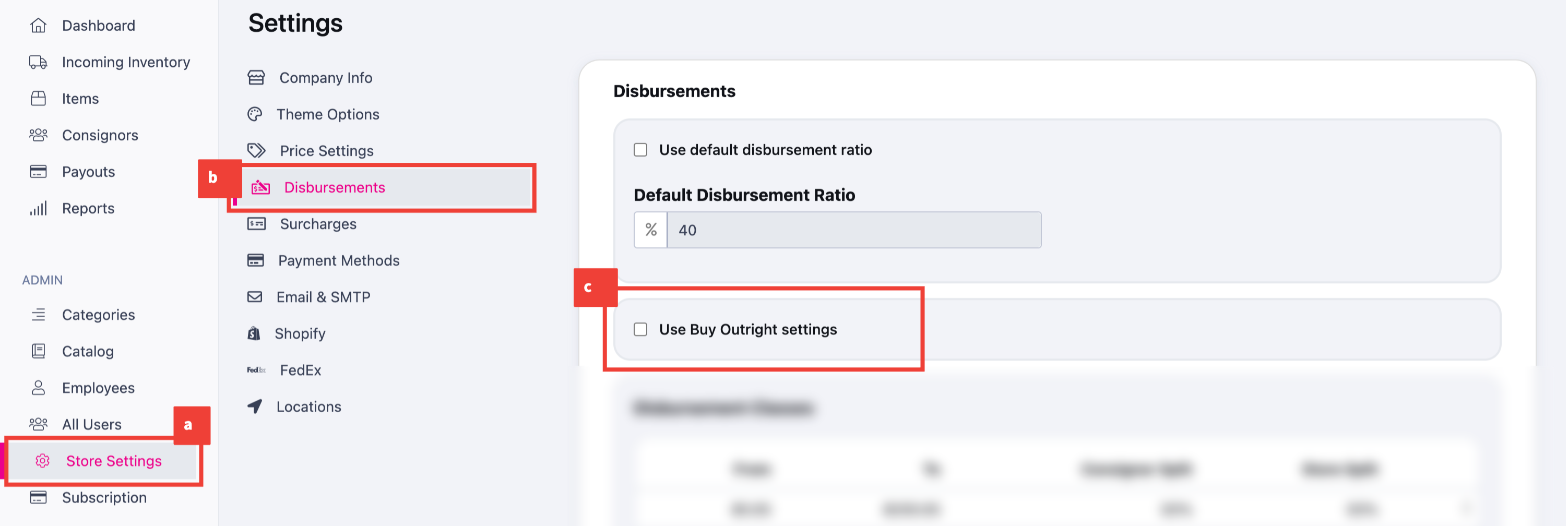Click the Company Info storefront icon
The height and width of the screenshot is (526, 1568).
pos(256,78)
